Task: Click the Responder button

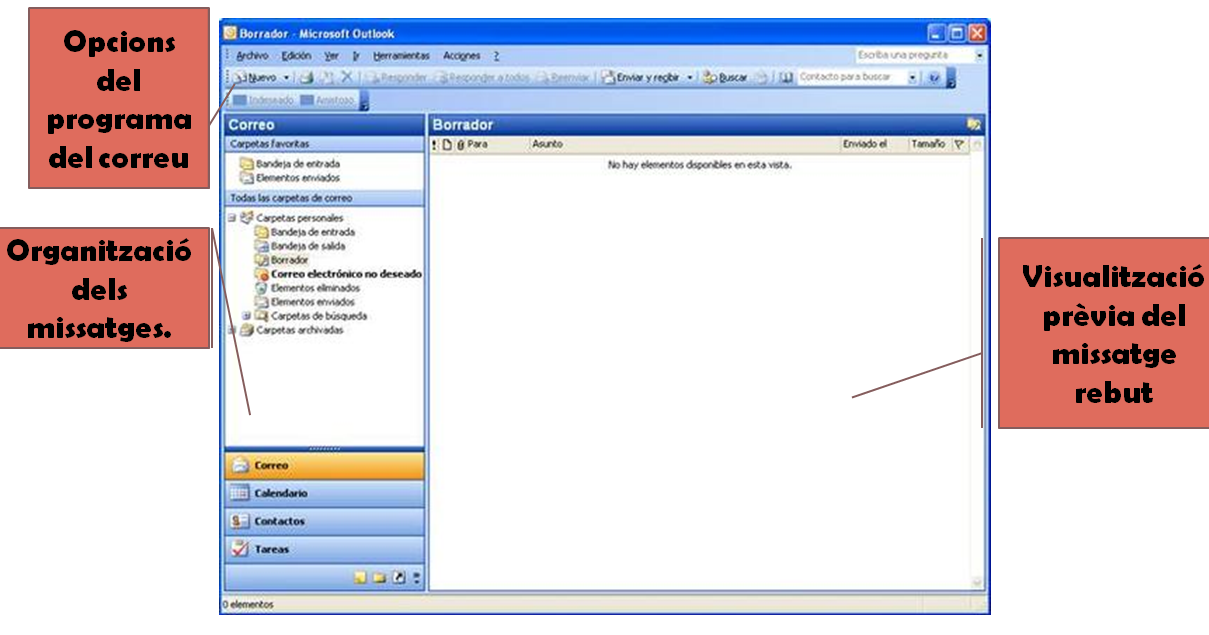Action: tap(396, 77)
